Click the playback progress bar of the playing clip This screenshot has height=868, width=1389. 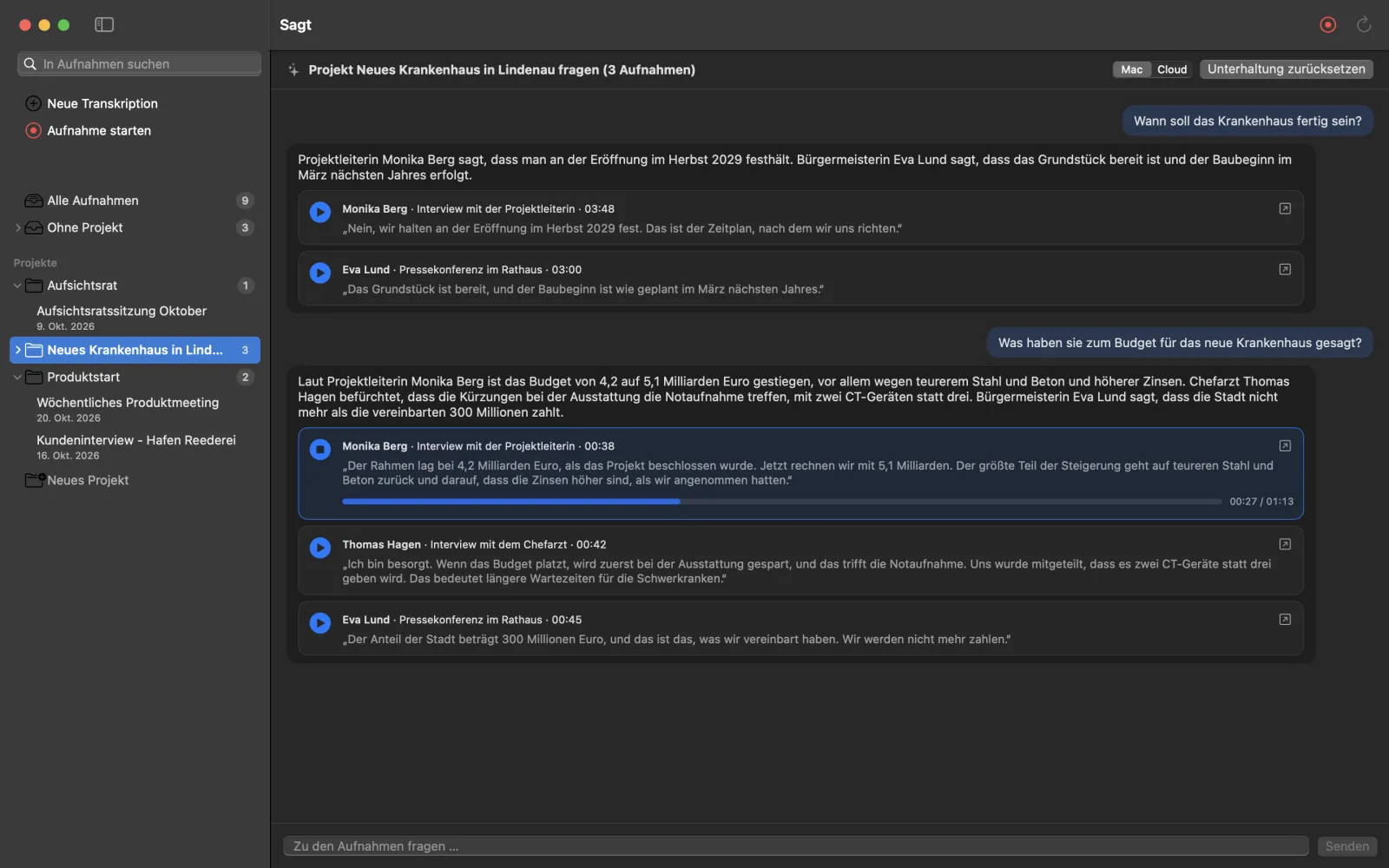click(781, 502)
